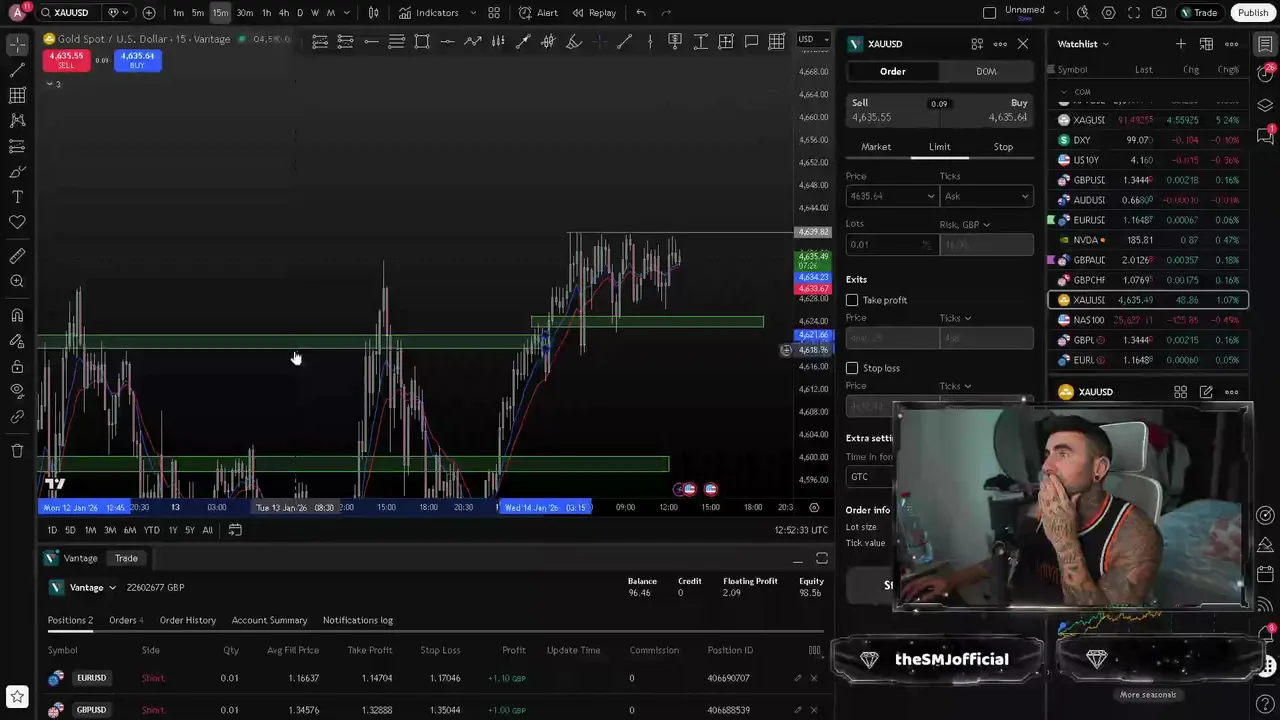This screenshot has width=1280, height=720.
Task: Close the EURUSD position with X icon
Action: coord(814,678)
